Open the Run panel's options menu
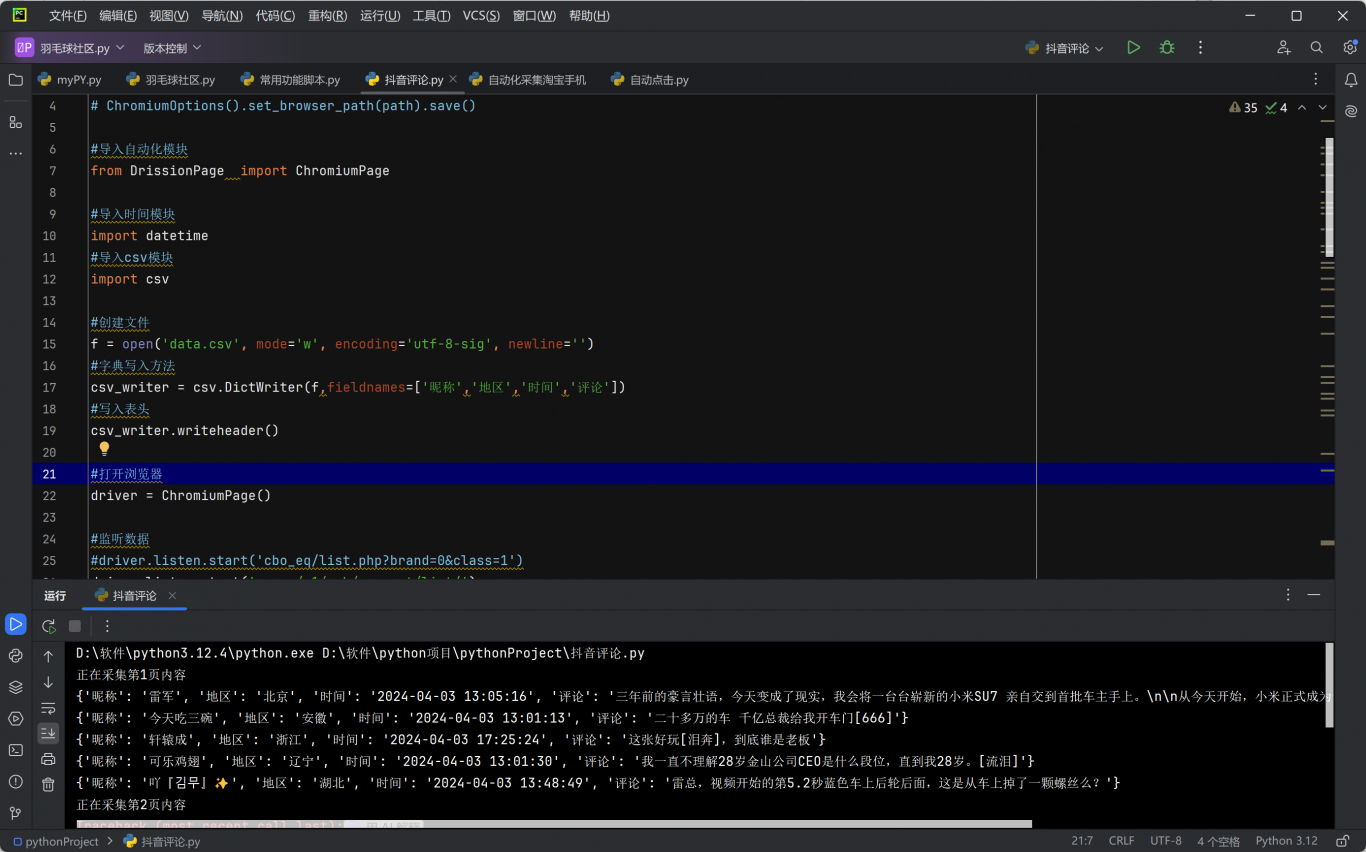 click(x=1288, y=595)
